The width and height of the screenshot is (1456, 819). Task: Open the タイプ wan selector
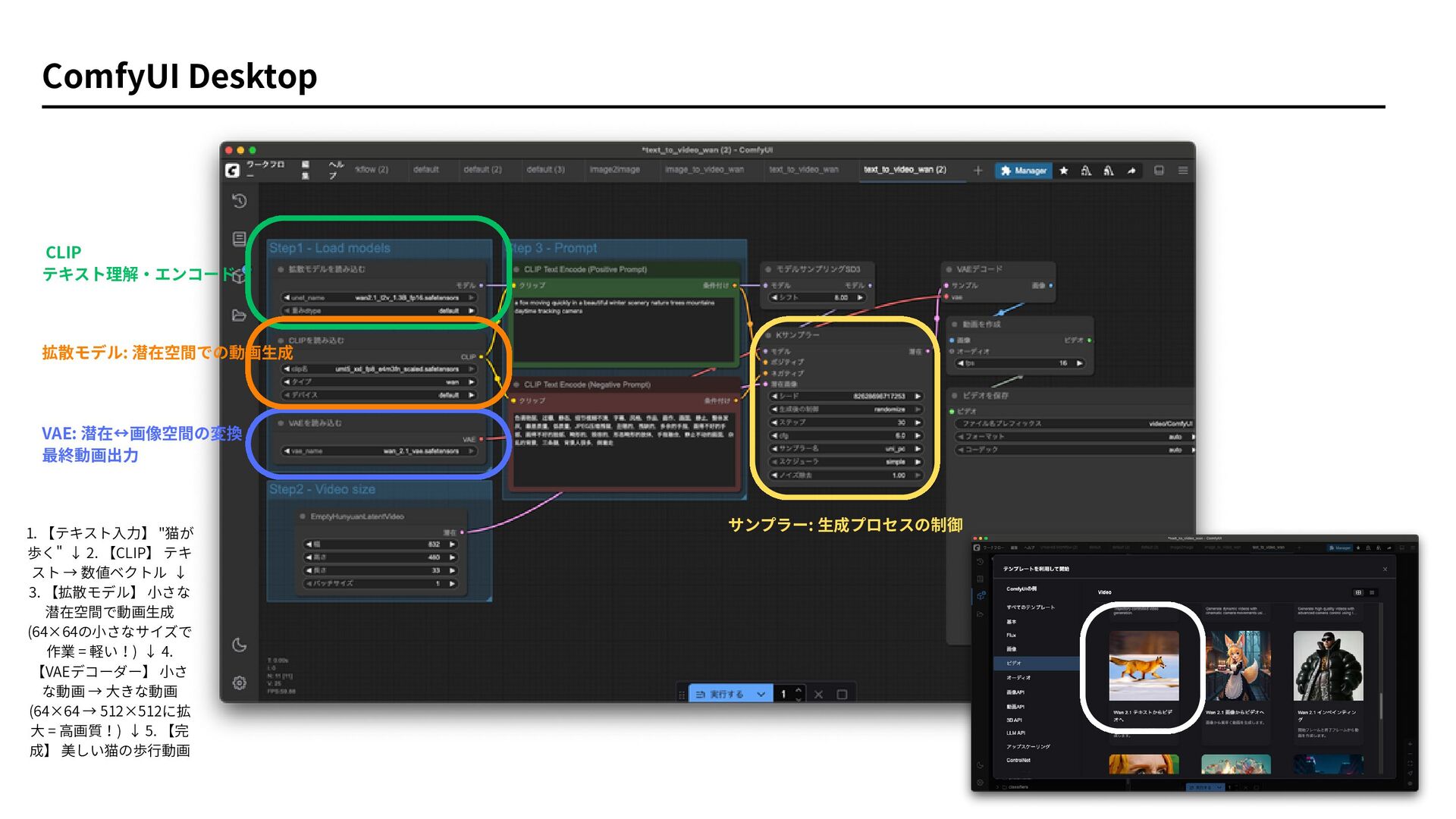(379, 382)
